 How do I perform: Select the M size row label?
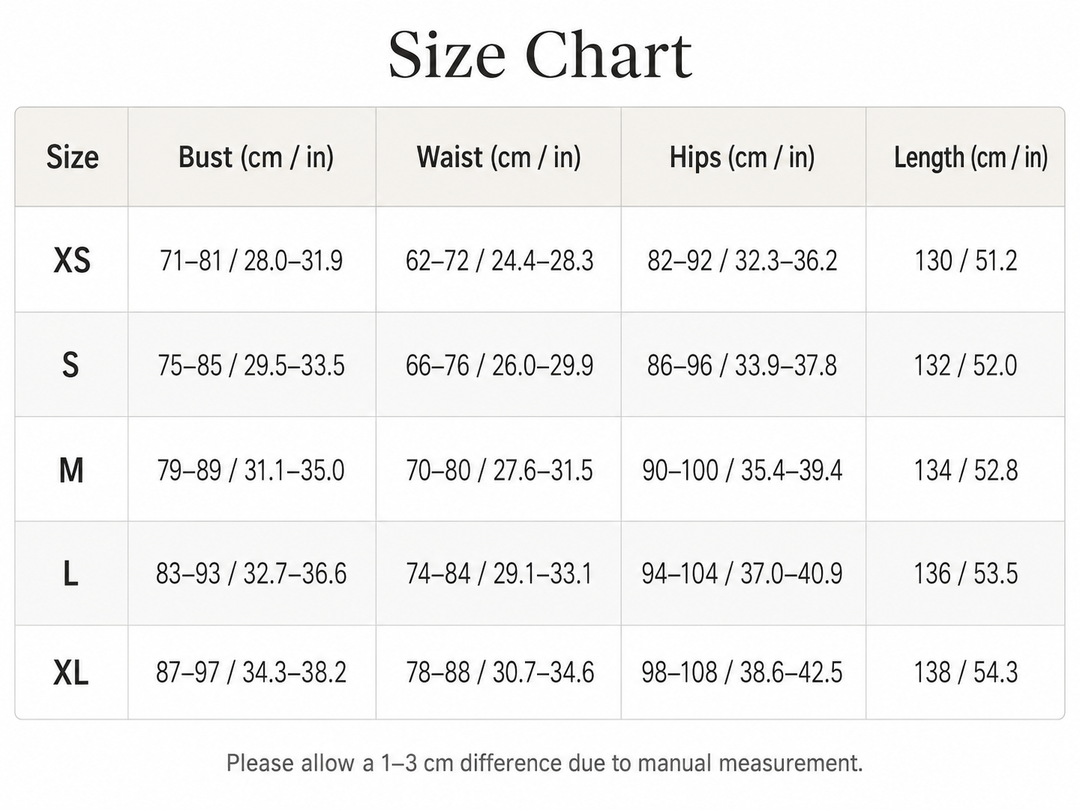click(71, 470)
